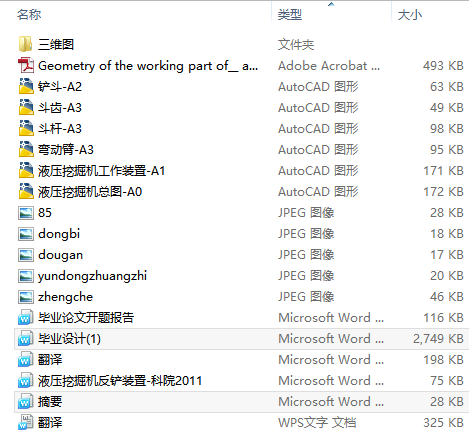Click the PDF icon for Geometry document
The height and width of the screenshot is (435, 469).
point(26,65)
